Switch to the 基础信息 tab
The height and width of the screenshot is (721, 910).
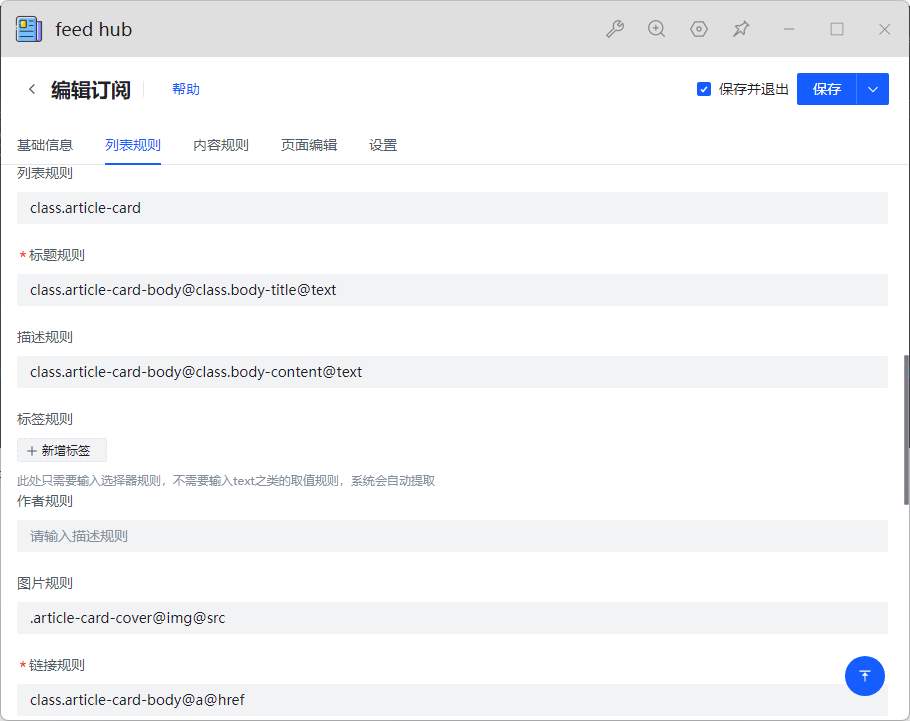pyautogui.click(x=45, y=145)
